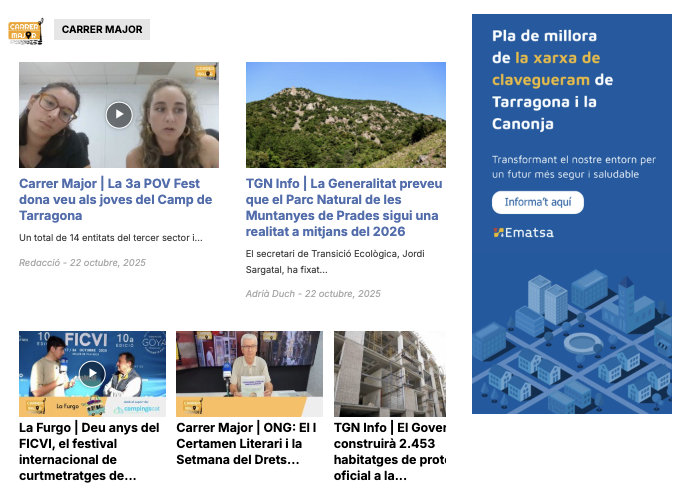This screenshot has height=498, width=678.
Task: Open the Muntanyes de Prades mountain thumbnail
Action: coord(345,114)
